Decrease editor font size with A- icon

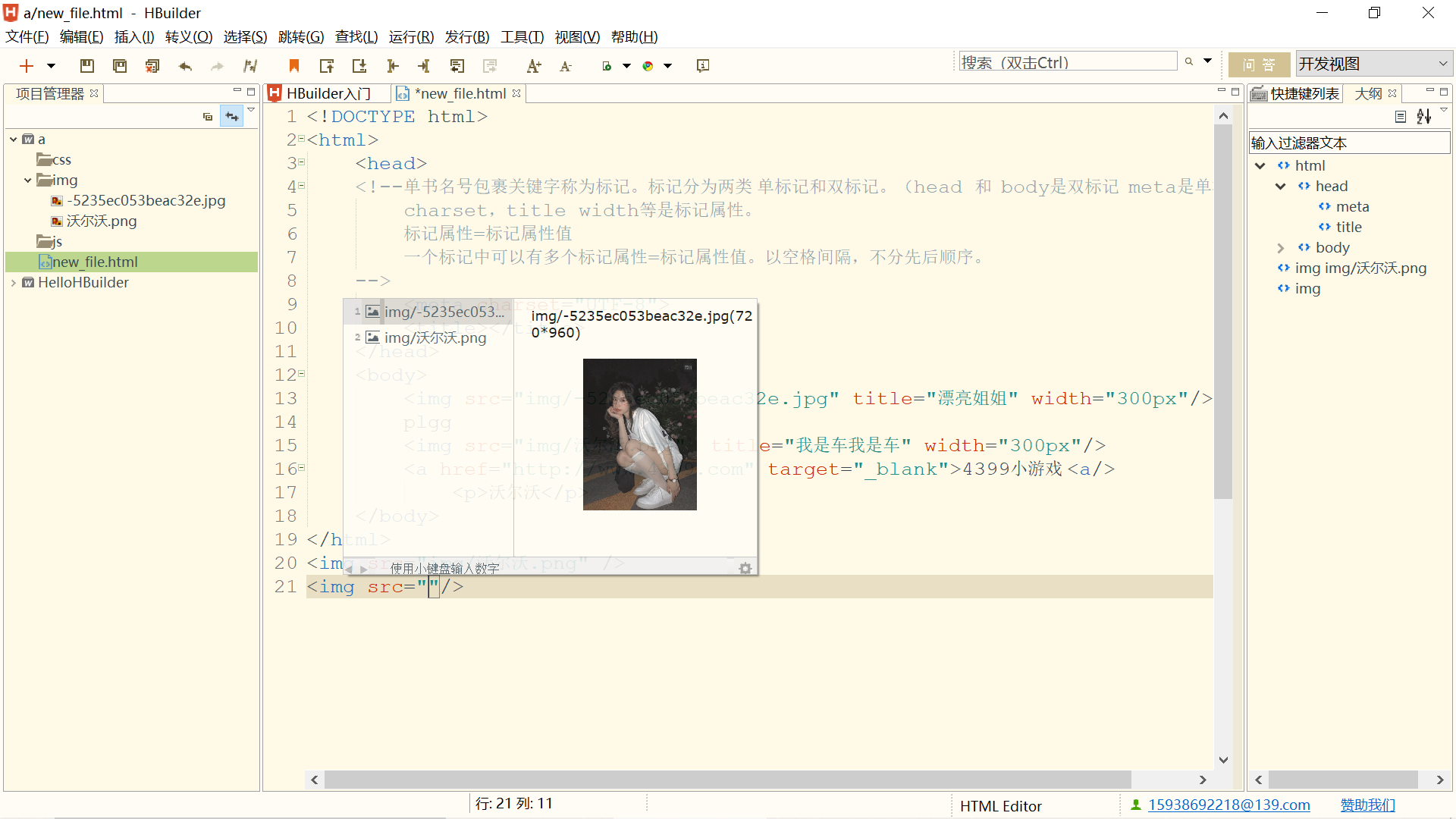566,66
